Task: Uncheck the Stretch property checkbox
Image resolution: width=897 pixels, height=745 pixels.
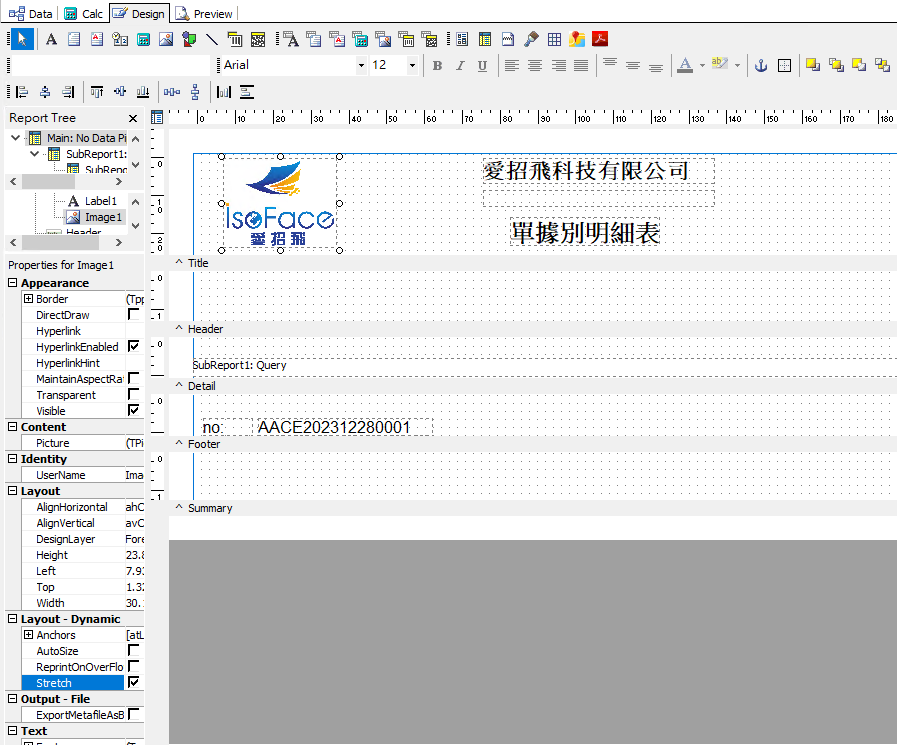Action: tap(133, 682)
